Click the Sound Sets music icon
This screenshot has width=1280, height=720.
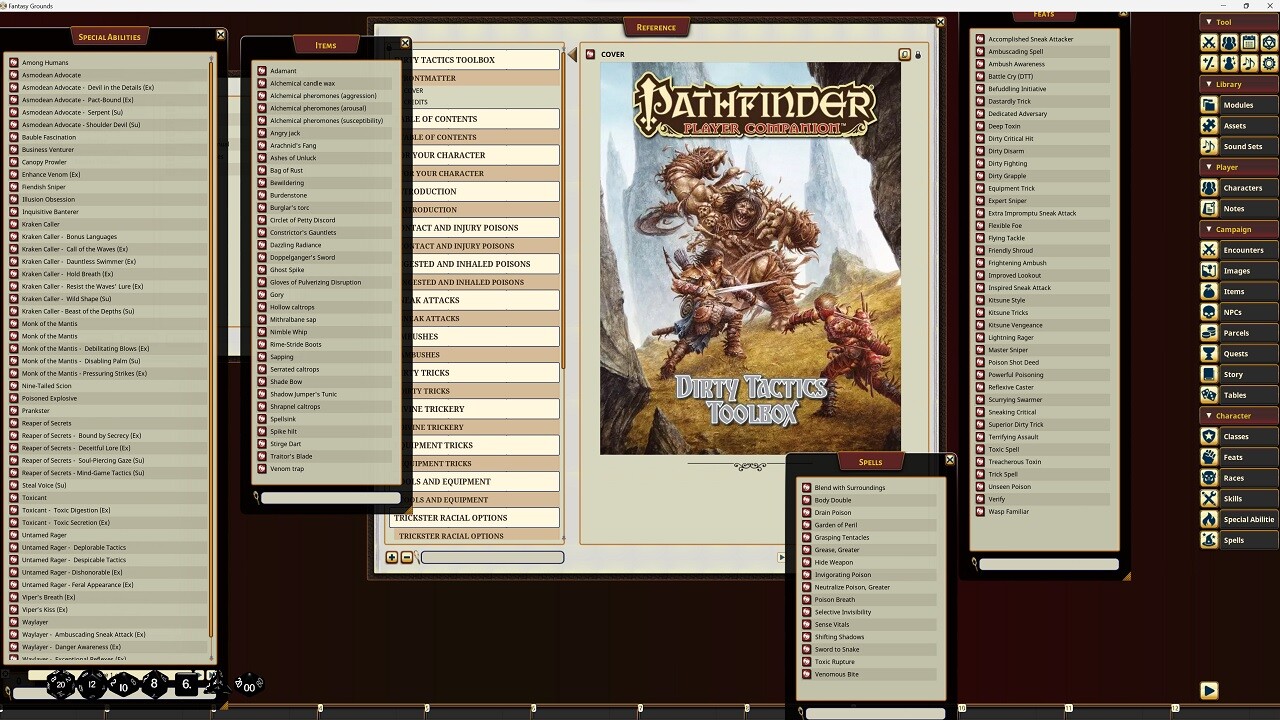1209,146
